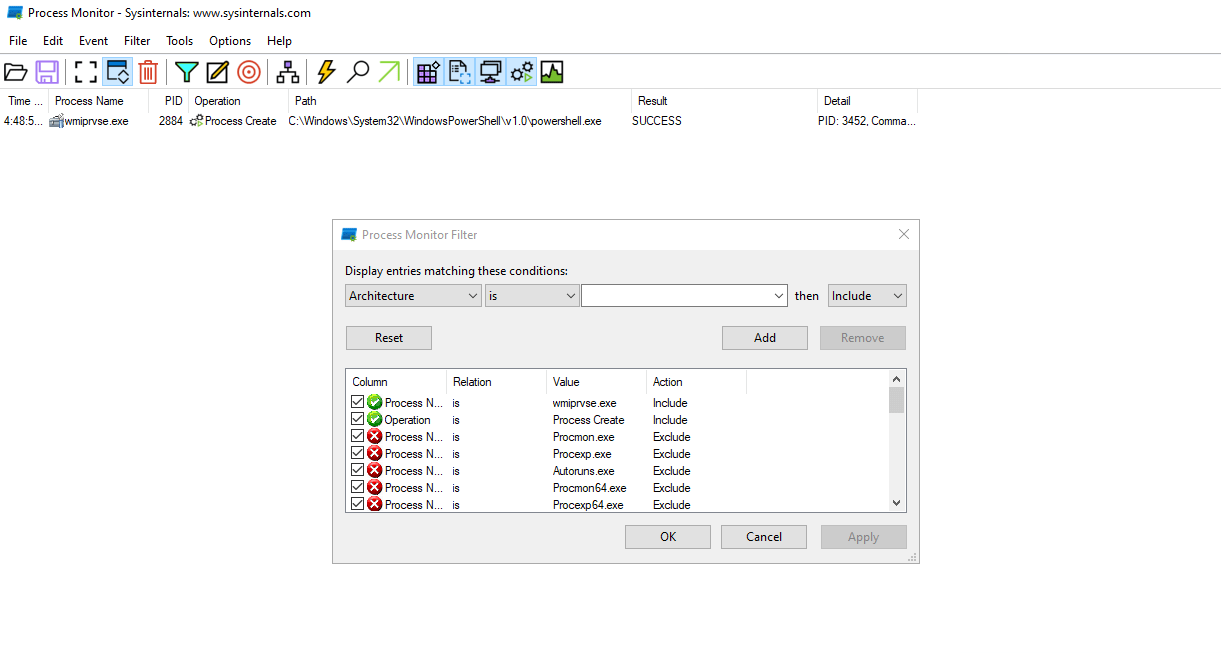Click into the filter value text field

[x=676, y=296]
